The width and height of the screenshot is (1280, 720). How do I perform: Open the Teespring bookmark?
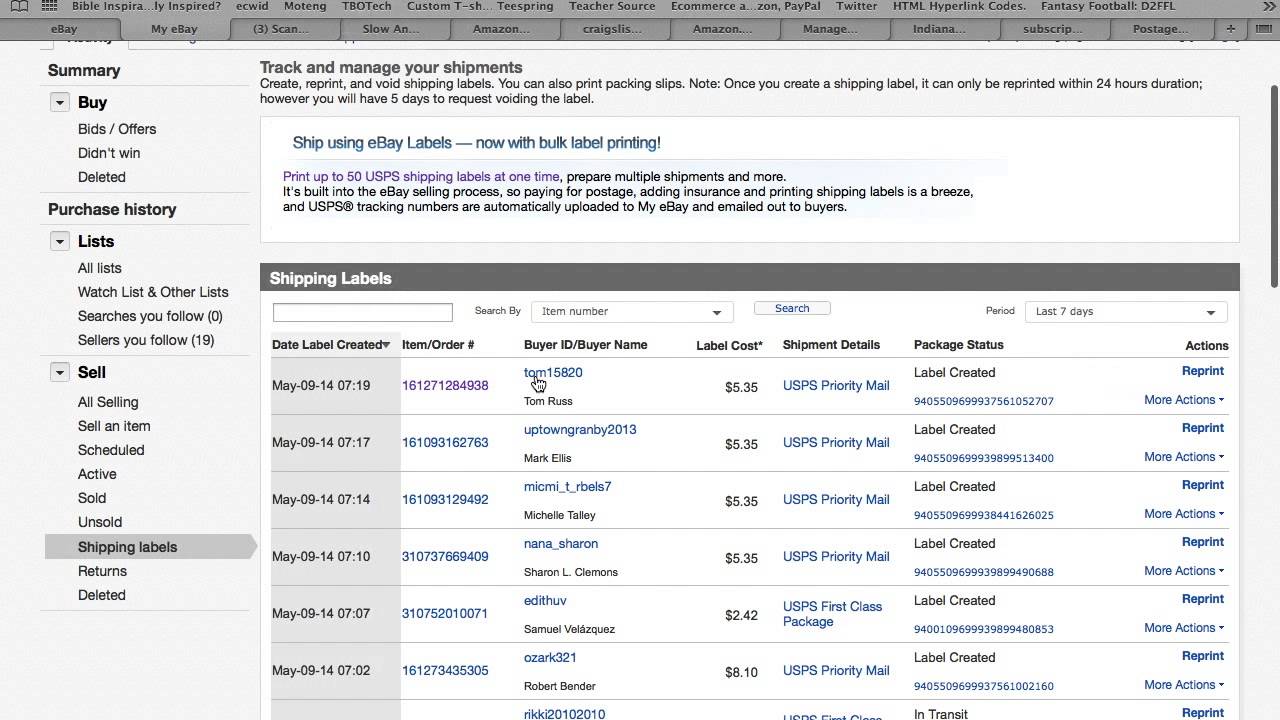point(524,6)
